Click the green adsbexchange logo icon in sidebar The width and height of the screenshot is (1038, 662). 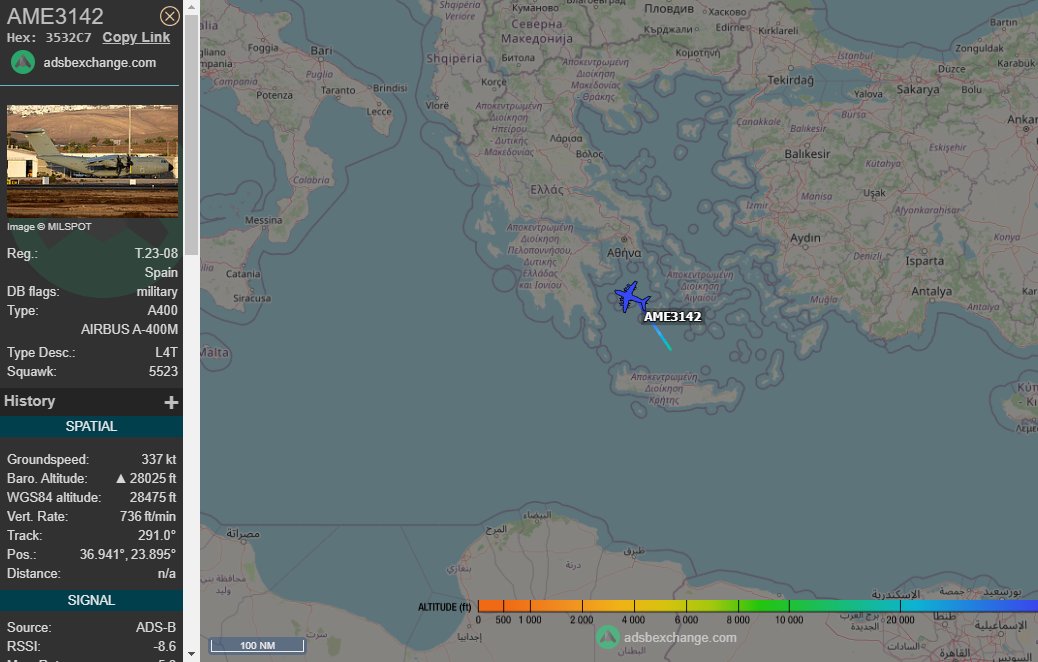23,62
